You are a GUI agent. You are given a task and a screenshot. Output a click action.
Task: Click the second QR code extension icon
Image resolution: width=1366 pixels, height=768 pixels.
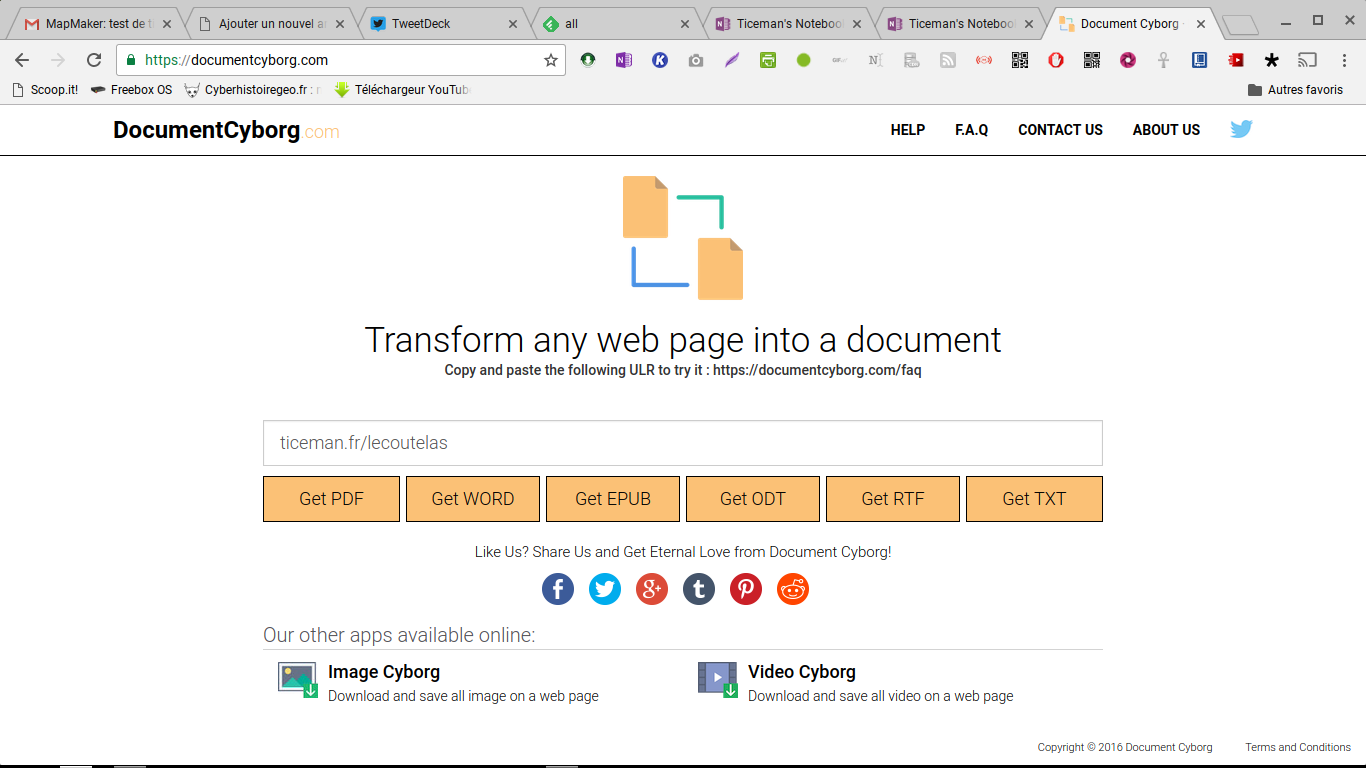point(1092,60)
